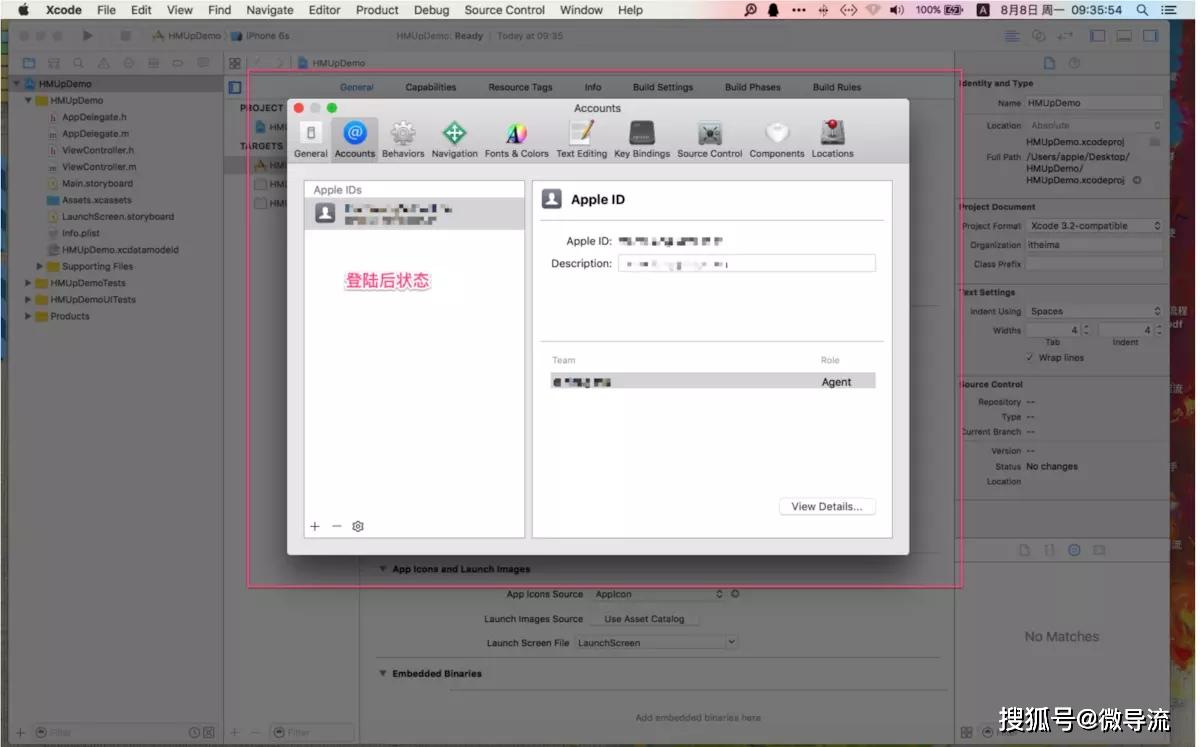
Task: Add a new Apple ID account
Action: (315, 526)
